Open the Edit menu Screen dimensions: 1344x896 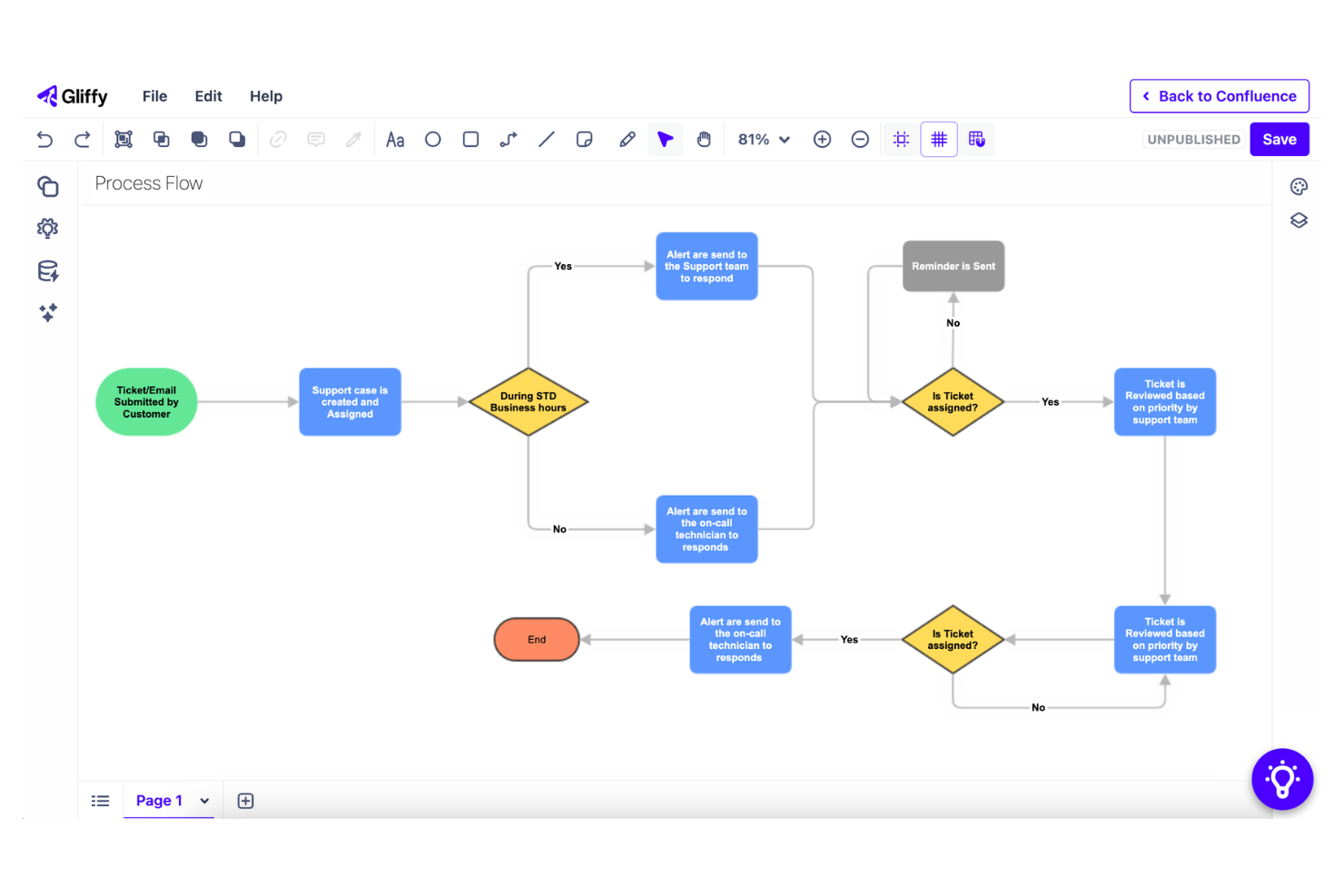[x=208, y=95]
